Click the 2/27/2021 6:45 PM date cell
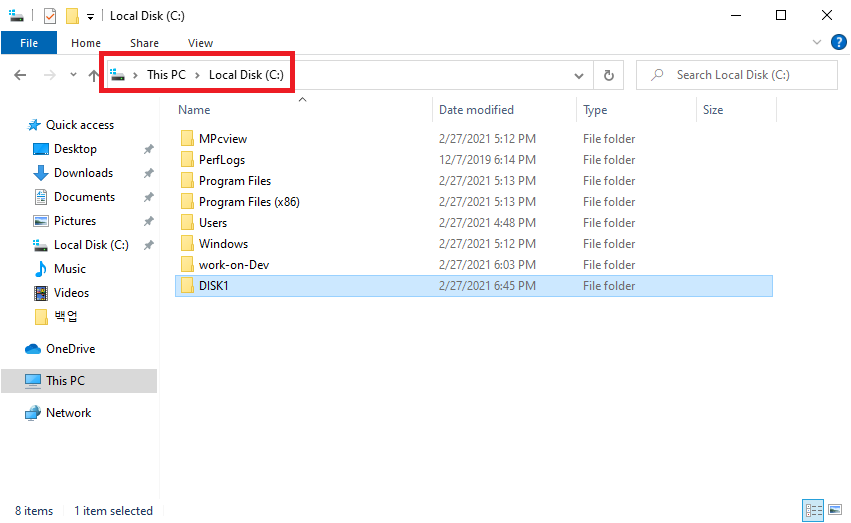 click(x=487, y=286)
